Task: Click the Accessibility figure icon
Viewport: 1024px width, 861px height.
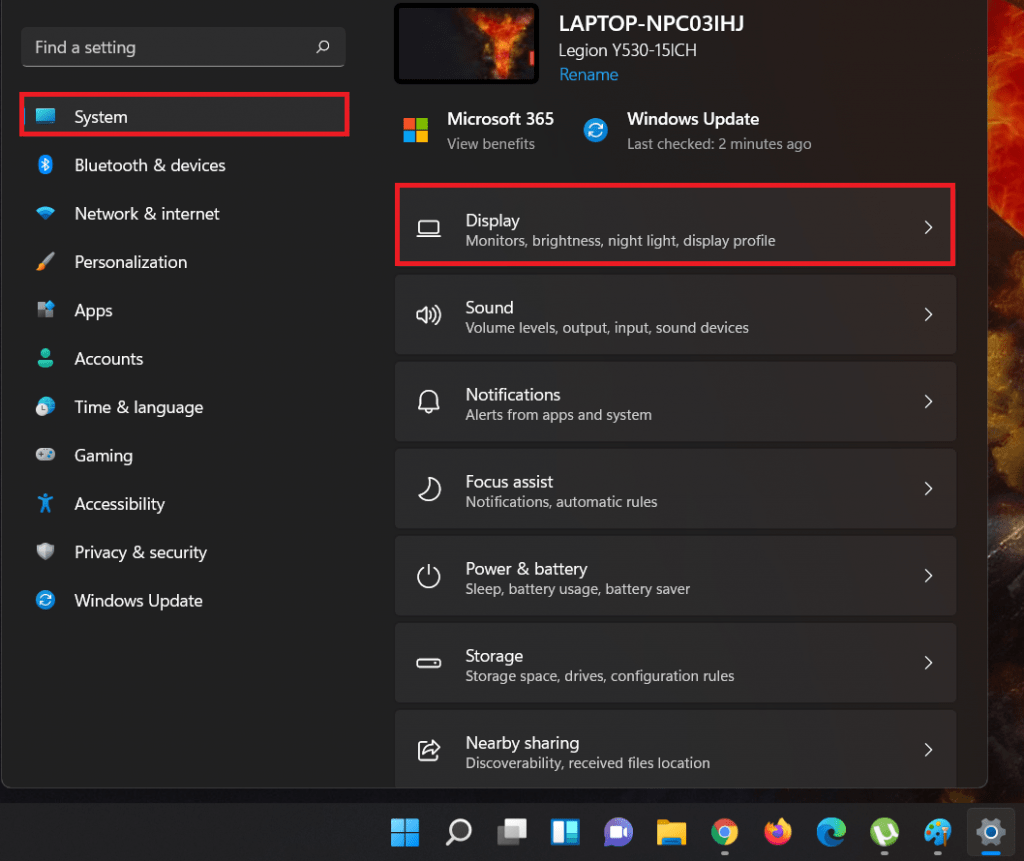Action: pyautogui.click(x=45, y=503)
